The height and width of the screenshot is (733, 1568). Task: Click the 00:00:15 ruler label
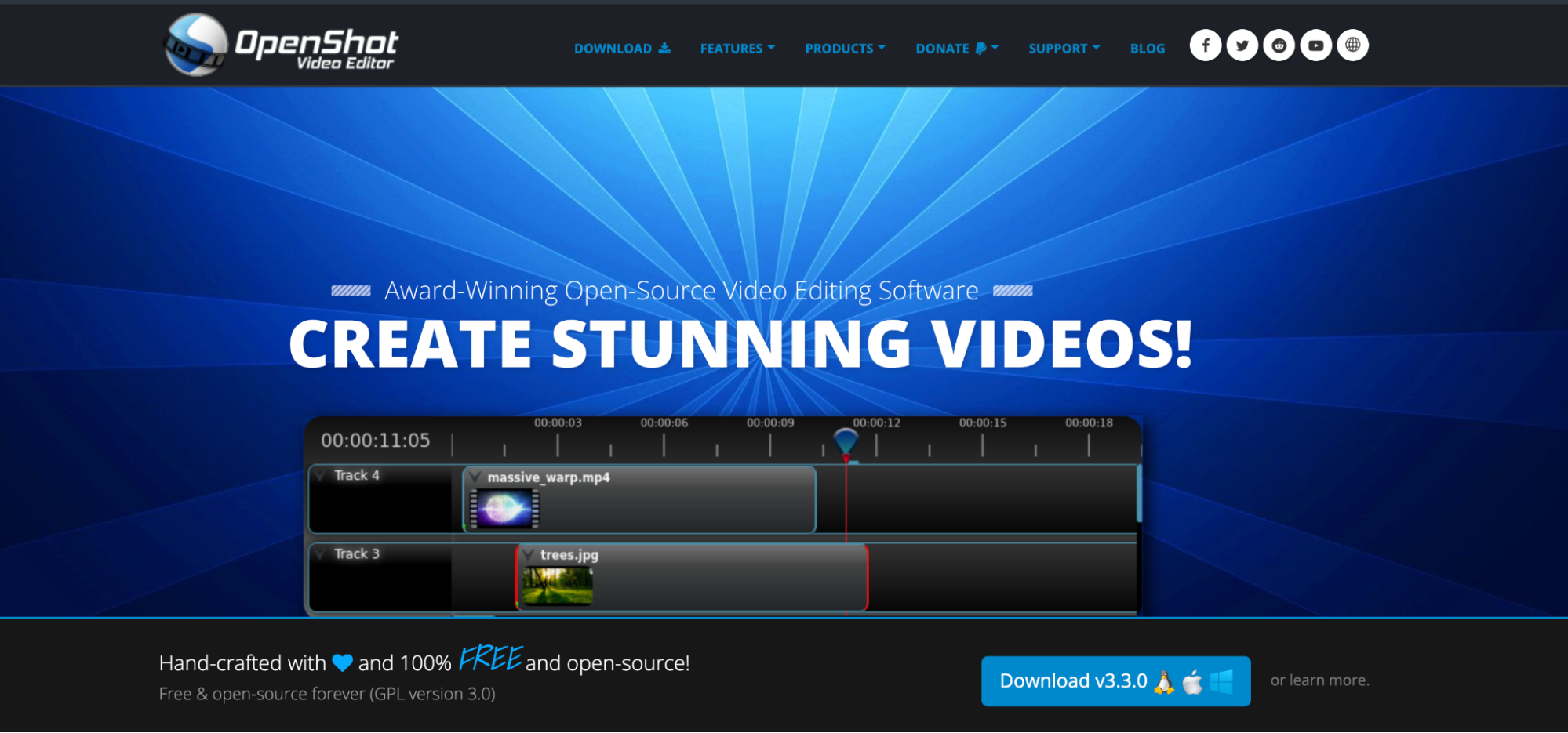983,423
